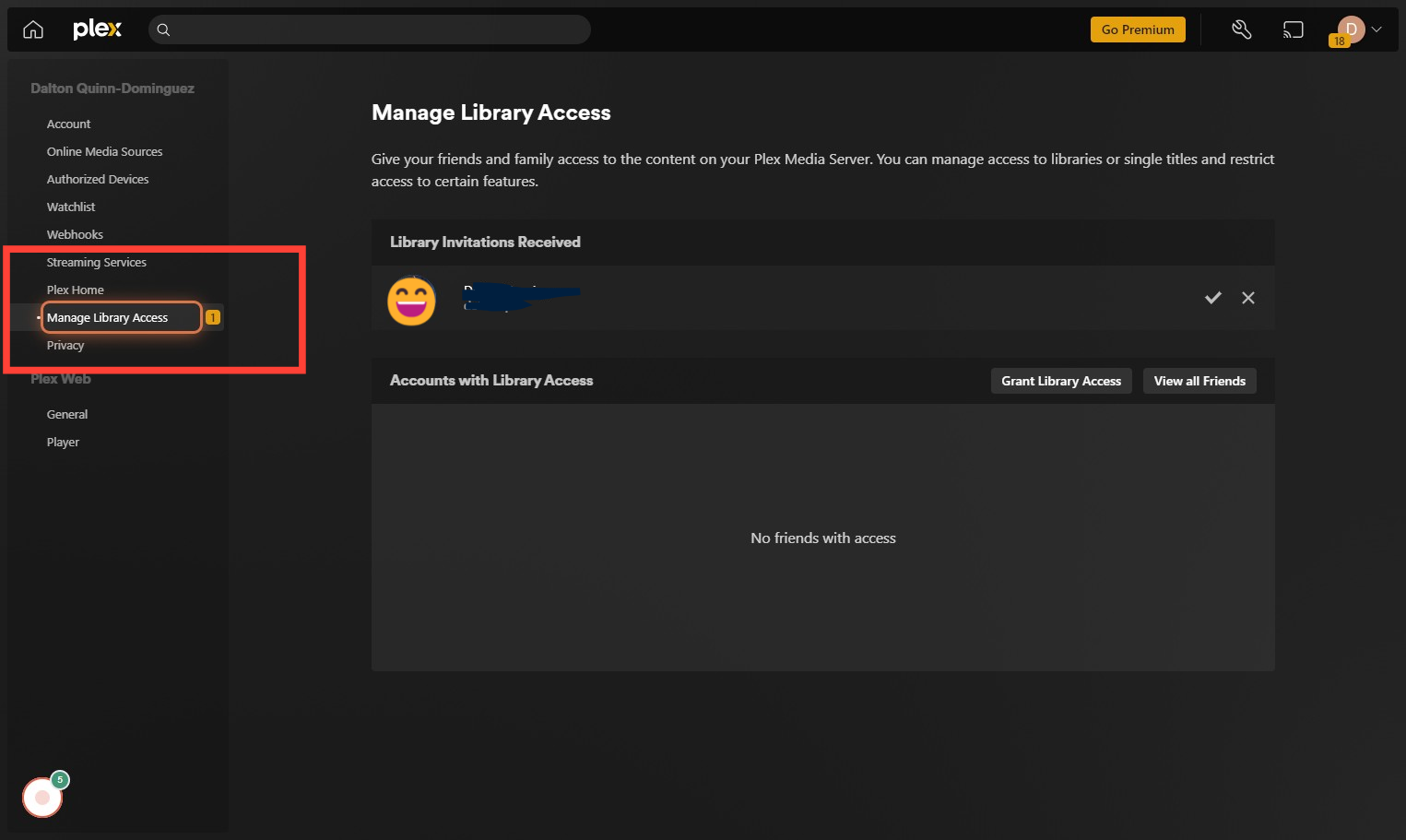Click the Library Invitations Received header

[x=485, y=242]
